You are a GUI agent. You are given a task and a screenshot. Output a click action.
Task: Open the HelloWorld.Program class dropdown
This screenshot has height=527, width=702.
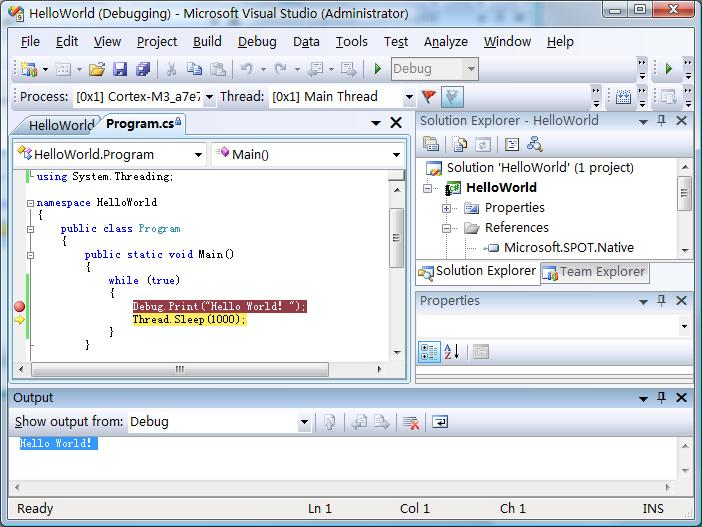[198, 155]
